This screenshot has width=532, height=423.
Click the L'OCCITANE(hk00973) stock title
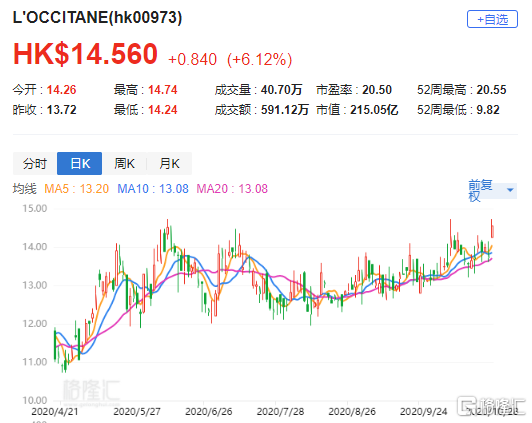[x=97, y=17]
